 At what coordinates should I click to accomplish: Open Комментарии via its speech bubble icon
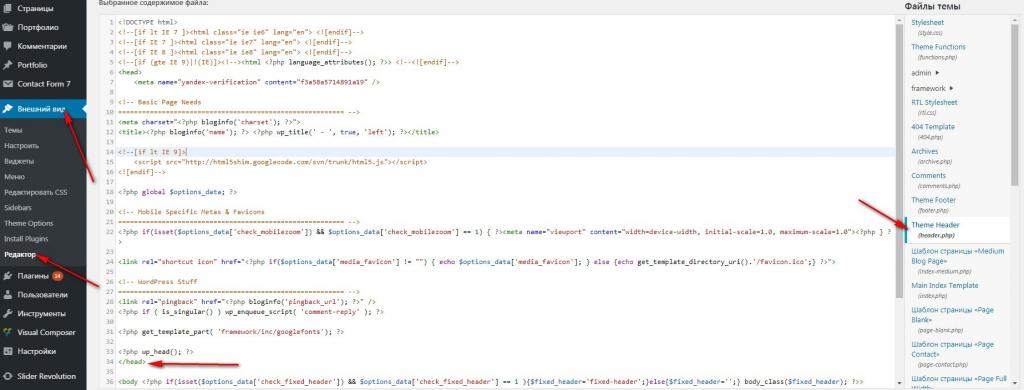8,46
